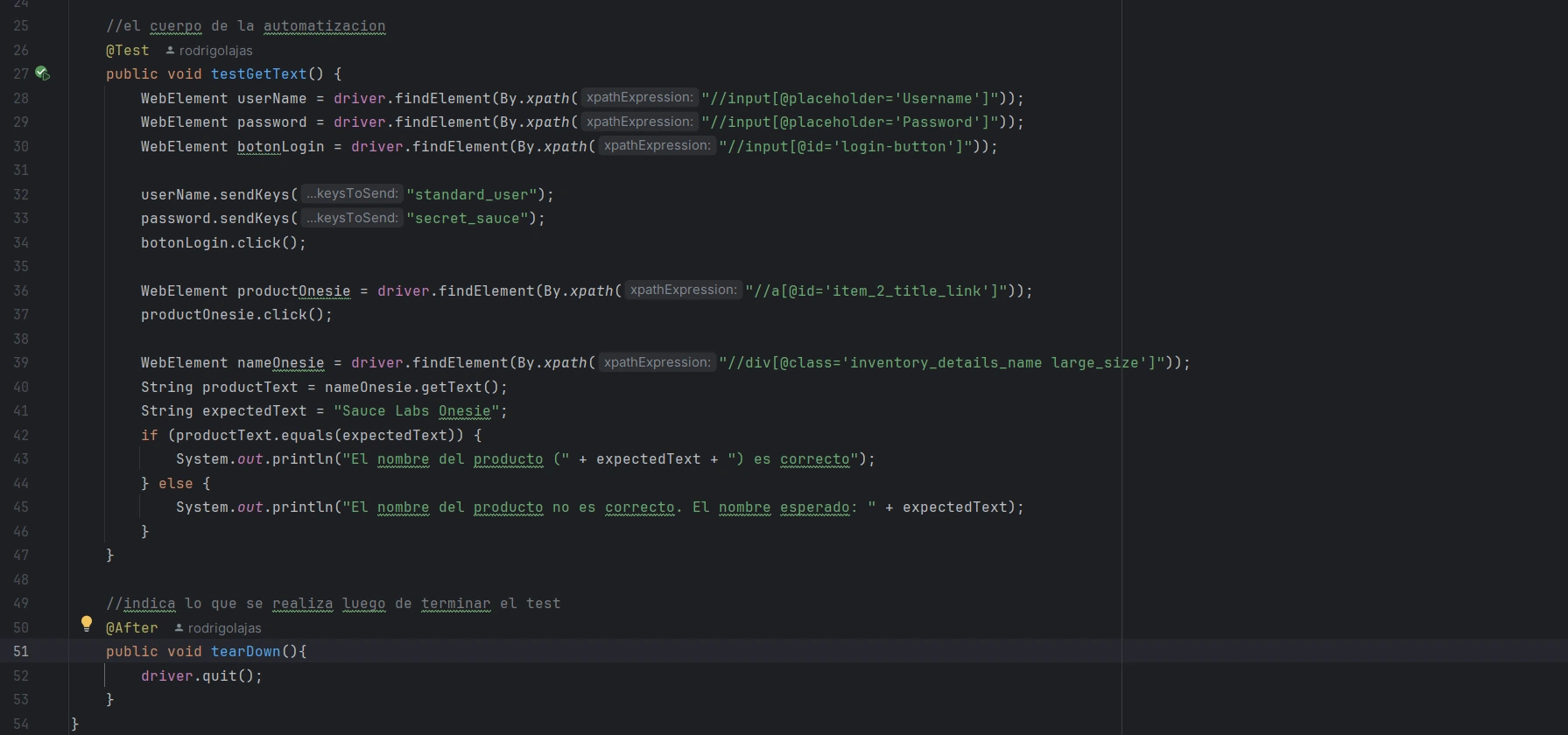Click the comment "el cuerpo de la automatizacion"
The height and width of the screenshot is (735, 1568).
[245, 26]
